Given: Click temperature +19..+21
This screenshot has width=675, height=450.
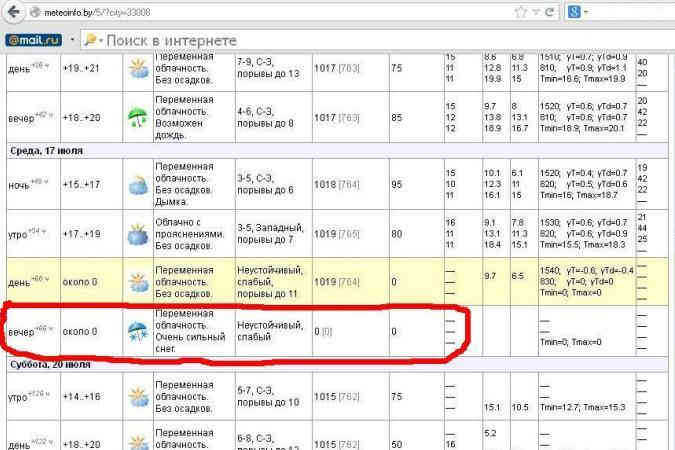Looking at the screenshot, I should pyautogui.click(x=81, y=68).
